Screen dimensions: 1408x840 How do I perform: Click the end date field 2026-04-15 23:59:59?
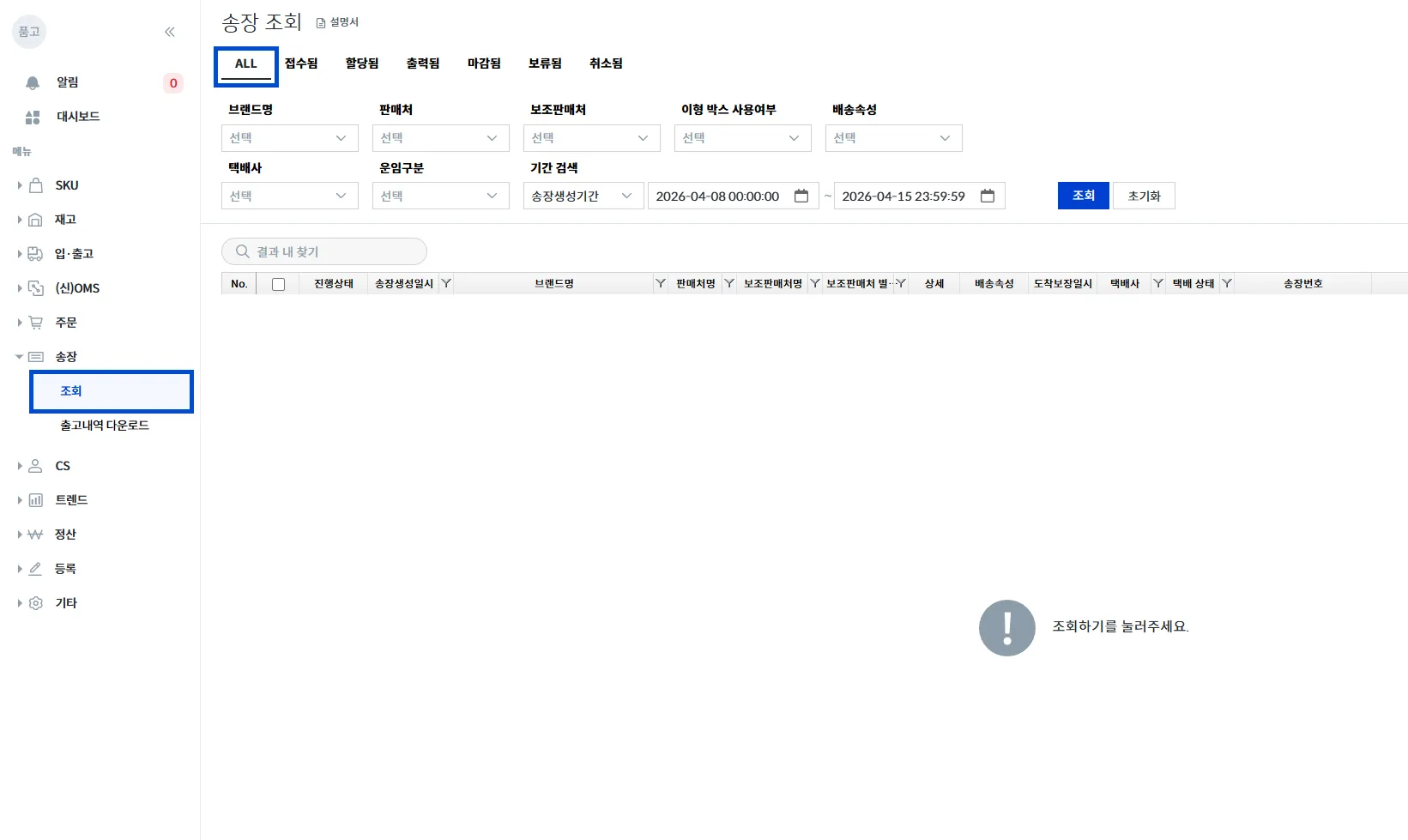tap(920, 196)
